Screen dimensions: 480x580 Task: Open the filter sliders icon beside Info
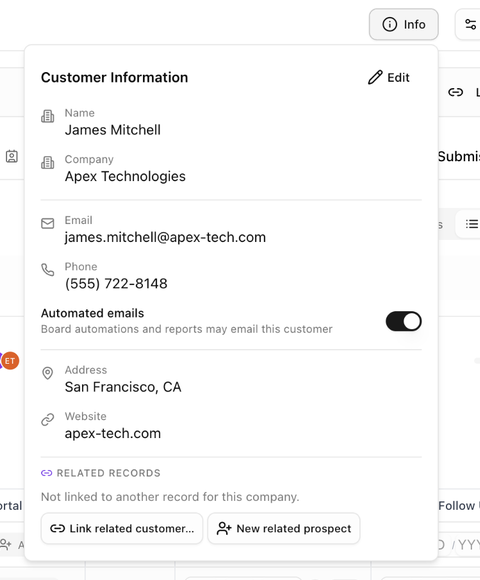point(470,24)
